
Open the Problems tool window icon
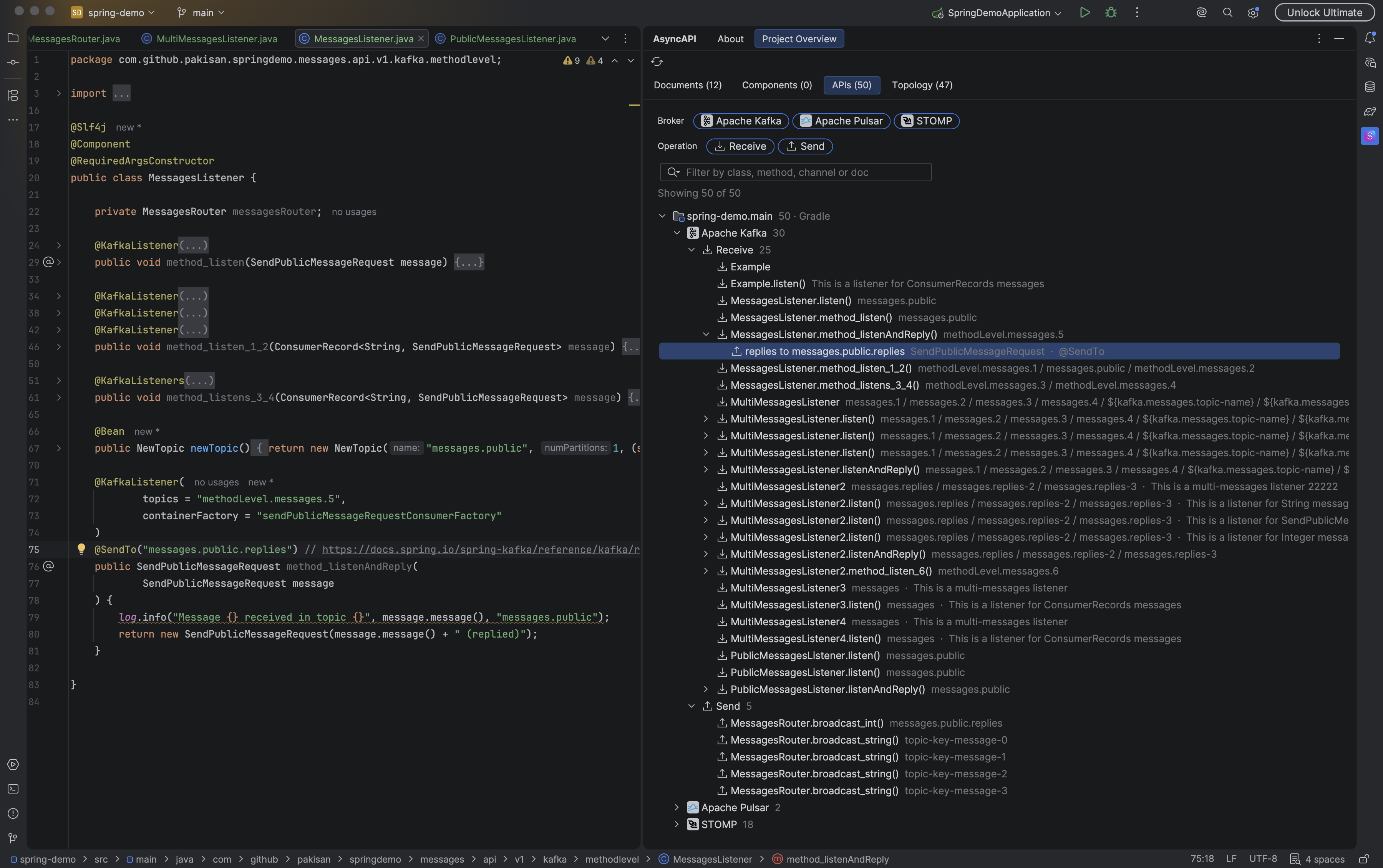coord(13,813)
